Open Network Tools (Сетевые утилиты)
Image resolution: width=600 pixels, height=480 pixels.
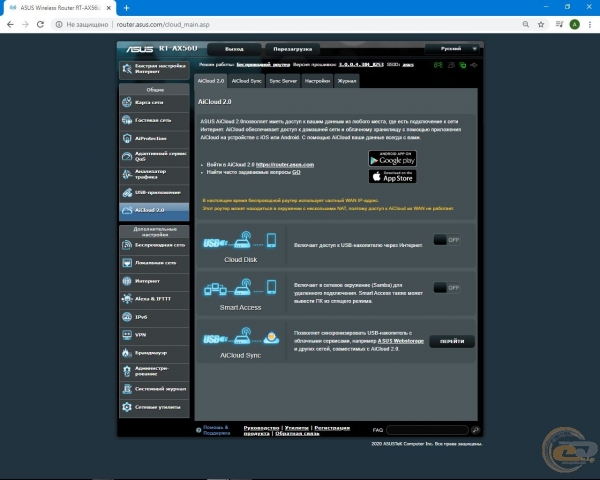tap(154, 407)
